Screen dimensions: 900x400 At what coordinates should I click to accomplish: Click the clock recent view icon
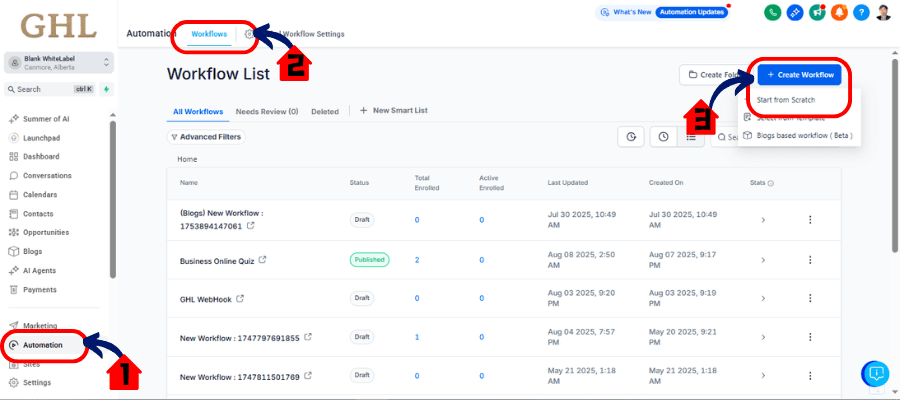(663, 137)
